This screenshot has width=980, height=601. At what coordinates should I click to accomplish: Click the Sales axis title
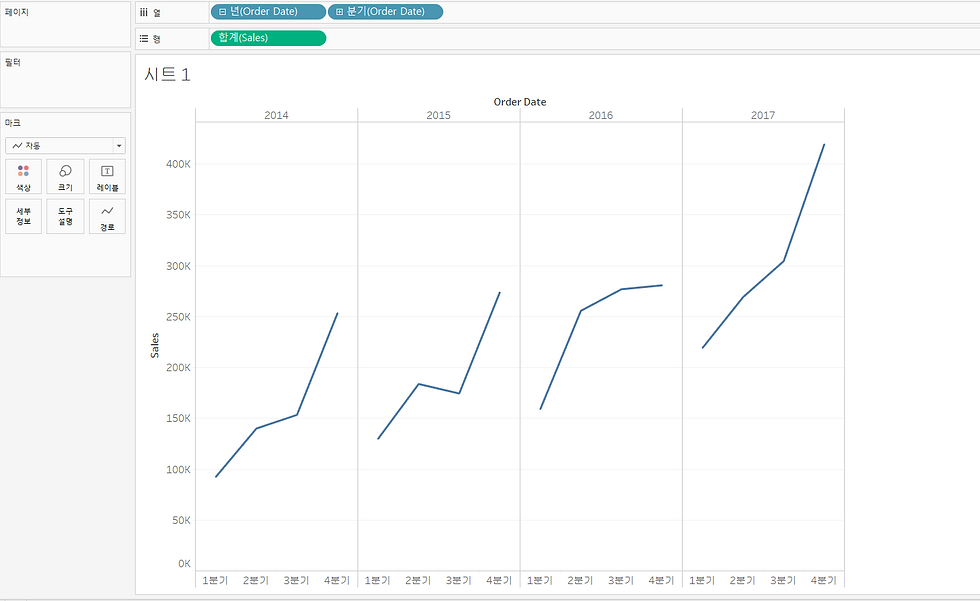click(155, 345)
